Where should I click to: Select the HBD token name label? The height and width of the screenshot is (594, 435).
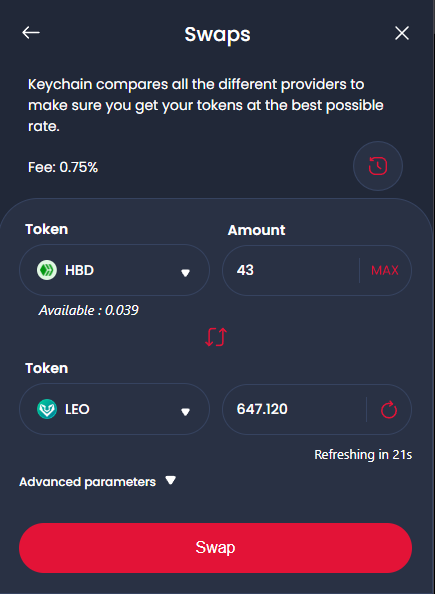[80, 270]
